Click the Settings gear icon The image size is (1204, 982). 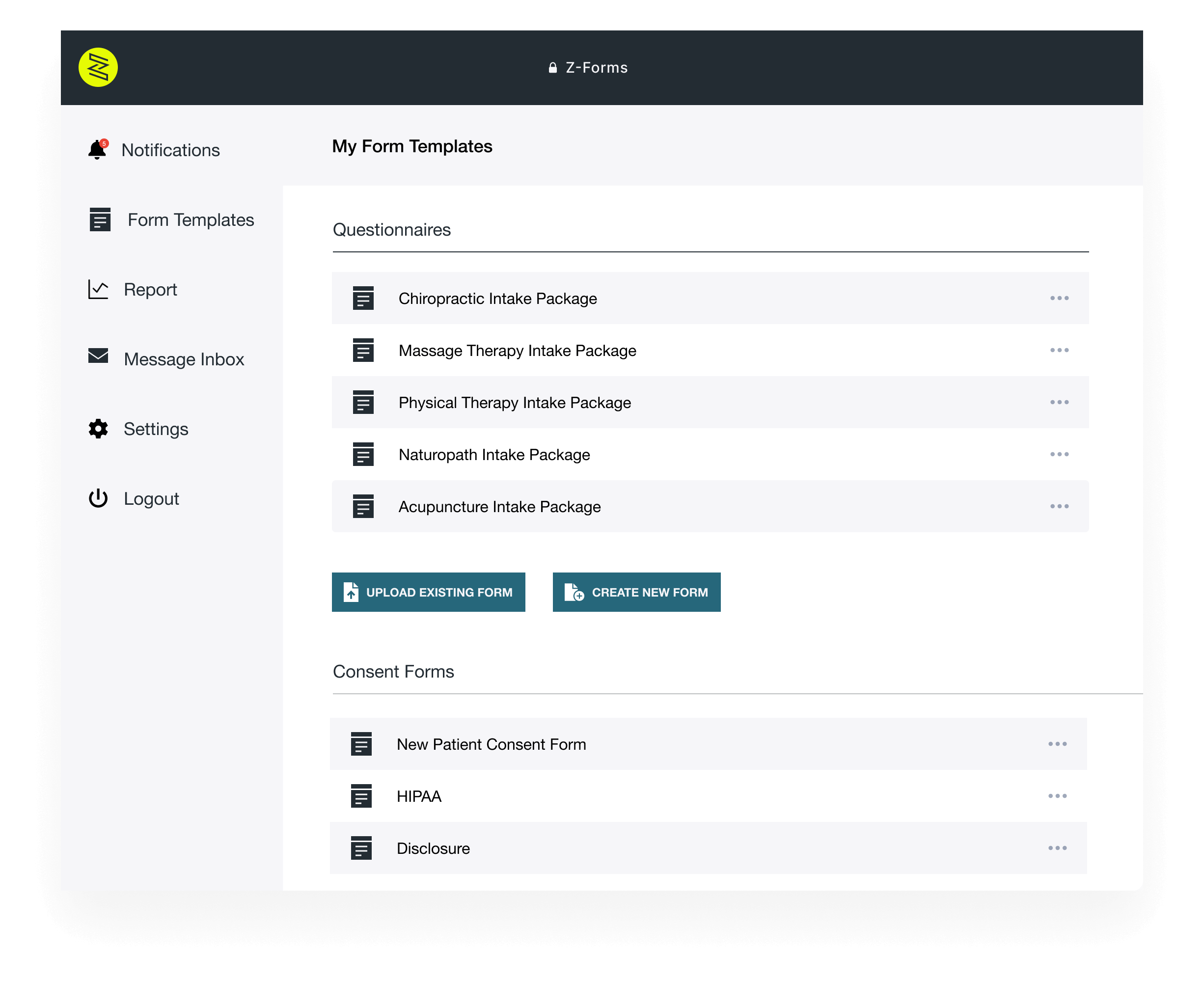pyautogui.click(x=98, y=429)
